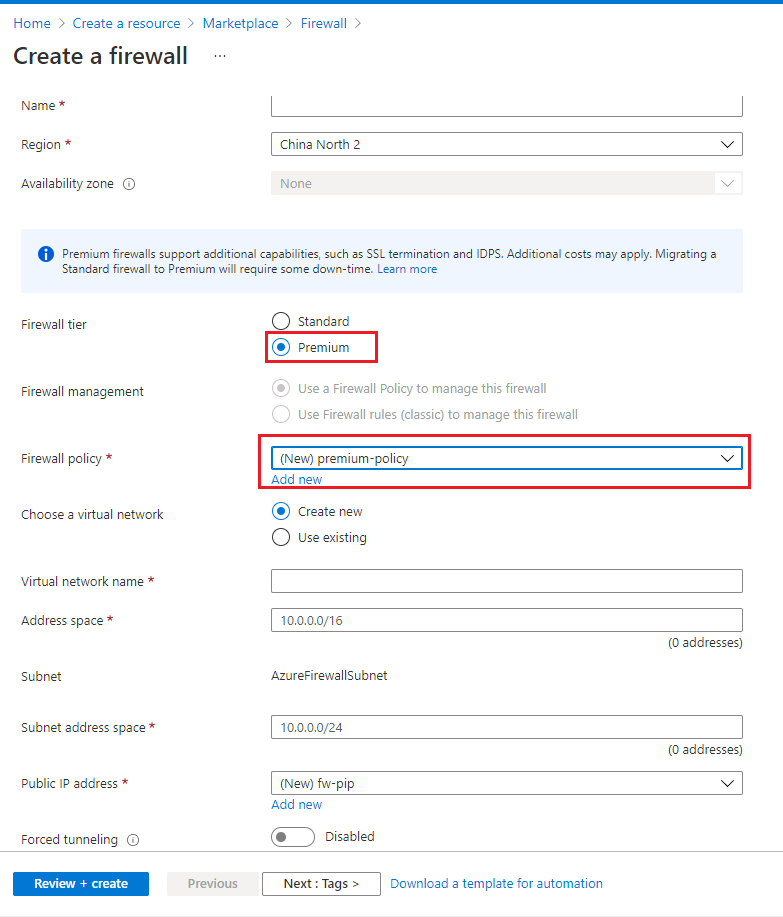The height and width of the screenshot is (917, 783).
Task: Select Create new virtual network option
Action: (282, 512)
